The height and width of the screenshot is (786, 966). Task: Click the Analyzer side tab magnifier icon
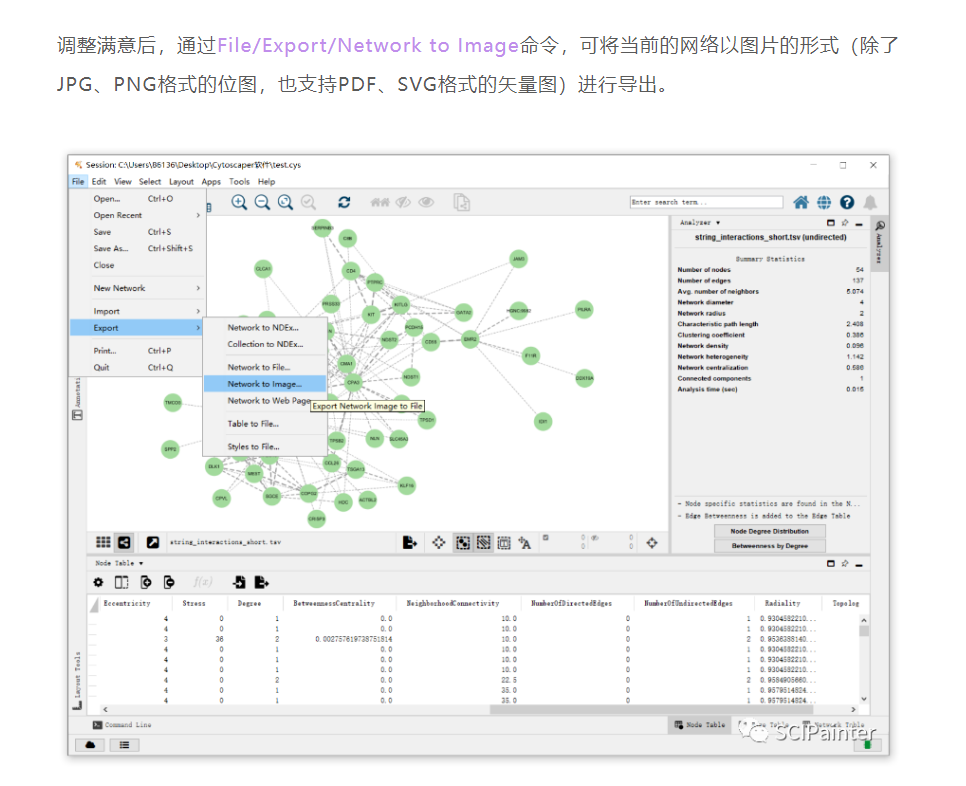880,225
